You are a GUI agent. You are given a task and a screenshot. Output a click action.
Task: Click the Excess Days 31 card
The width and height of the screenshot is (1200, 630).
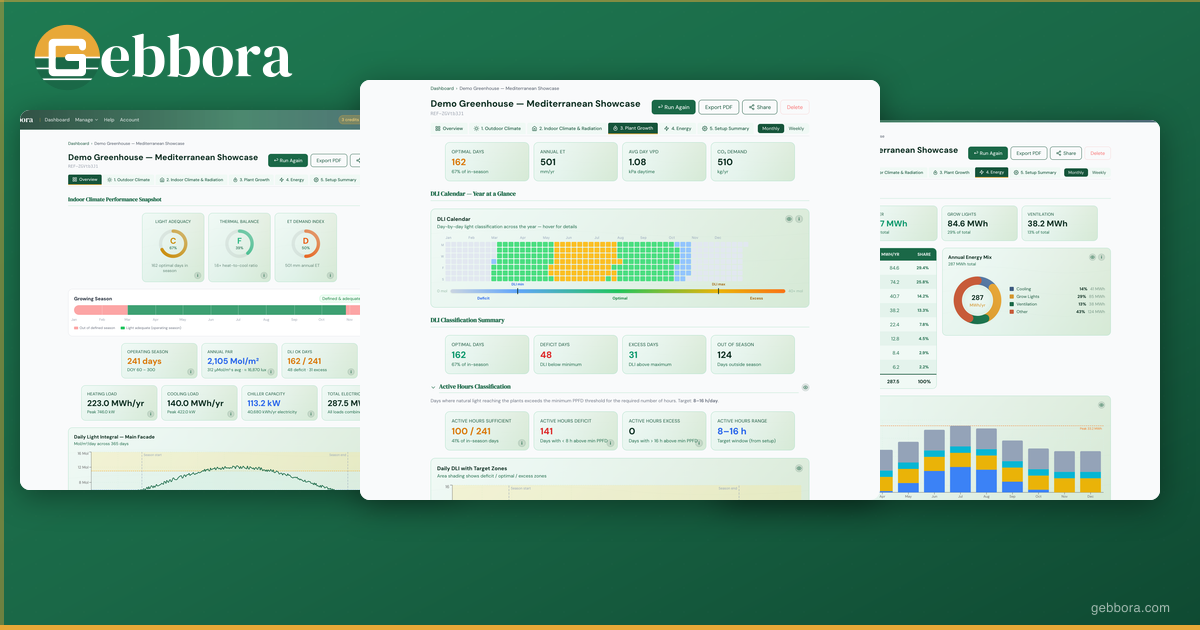point(663,355)
